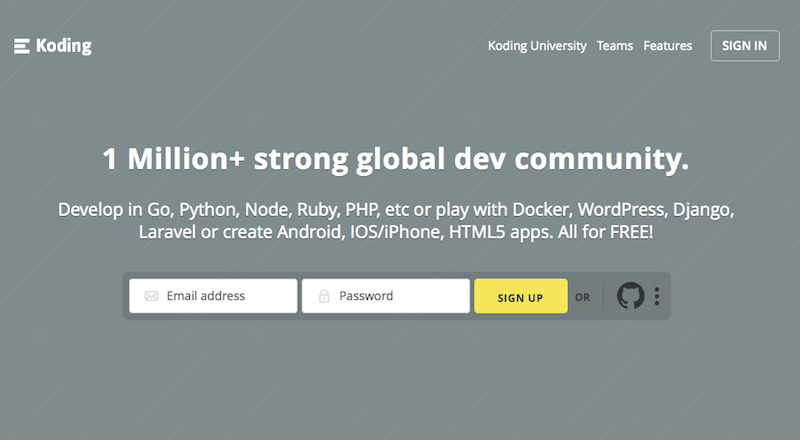Screen dimensions: 800x440
Task: Focus the Email address field
Action: coord(213,296)
